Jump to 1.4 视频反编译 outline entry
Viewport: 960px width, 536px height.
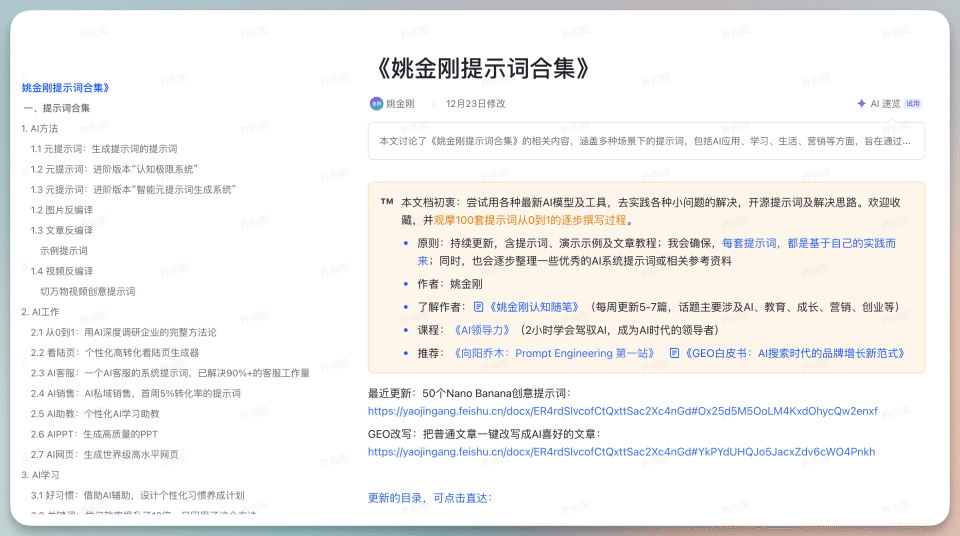click(62, 271)
